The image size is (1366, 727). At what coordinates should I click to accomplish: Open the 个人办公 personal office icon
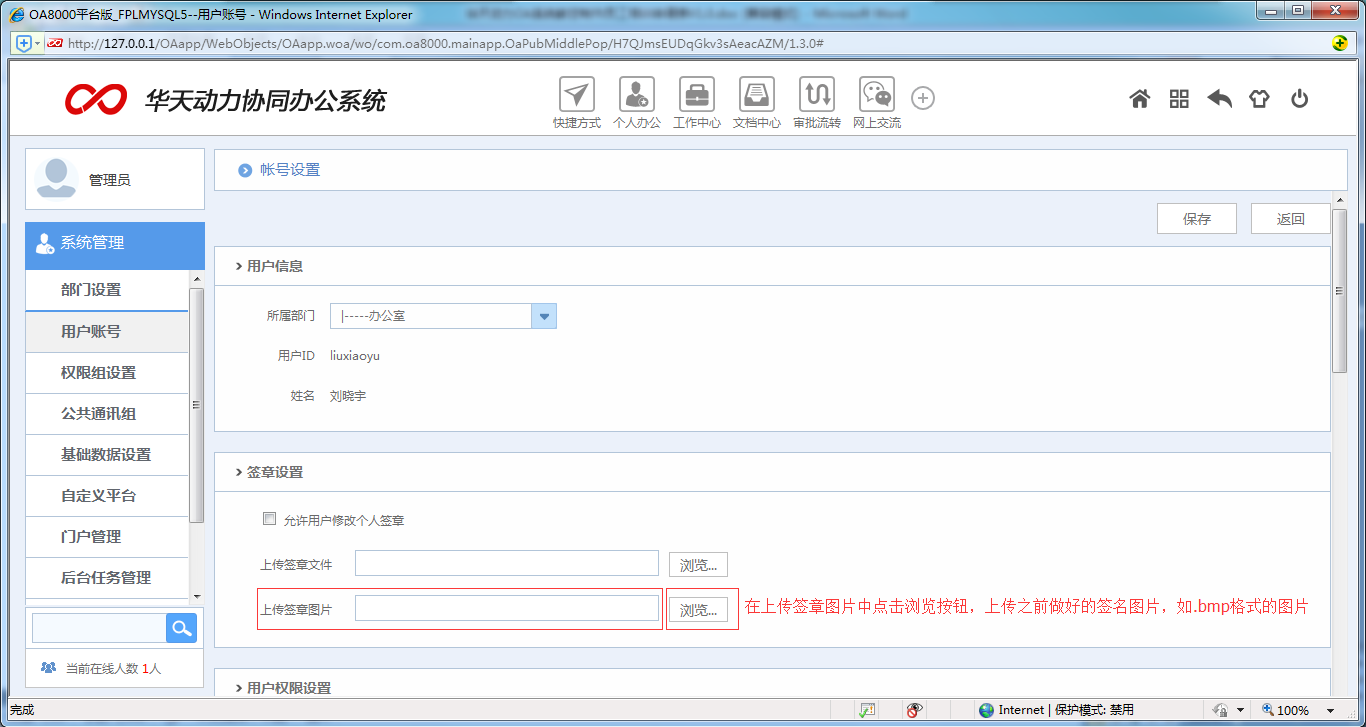[x=637, y=97]
